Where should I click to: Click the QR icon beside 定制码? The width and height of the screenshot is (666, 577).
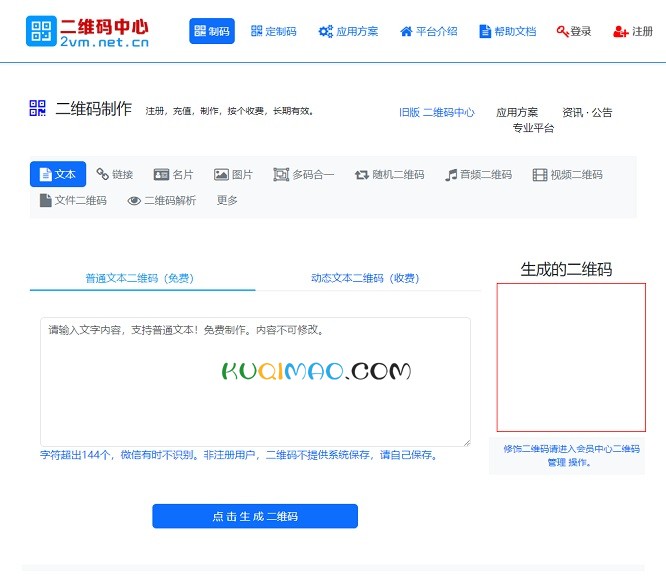pyautogui.click(x=257, y=31)
